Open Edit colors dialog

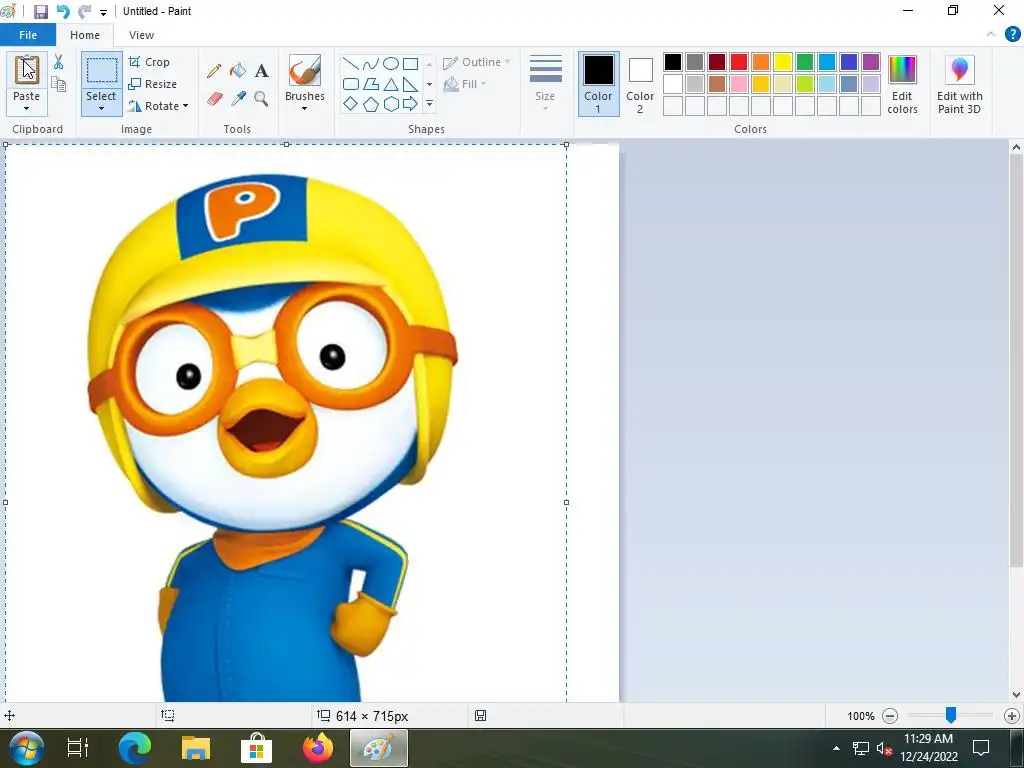click(903, 84)
